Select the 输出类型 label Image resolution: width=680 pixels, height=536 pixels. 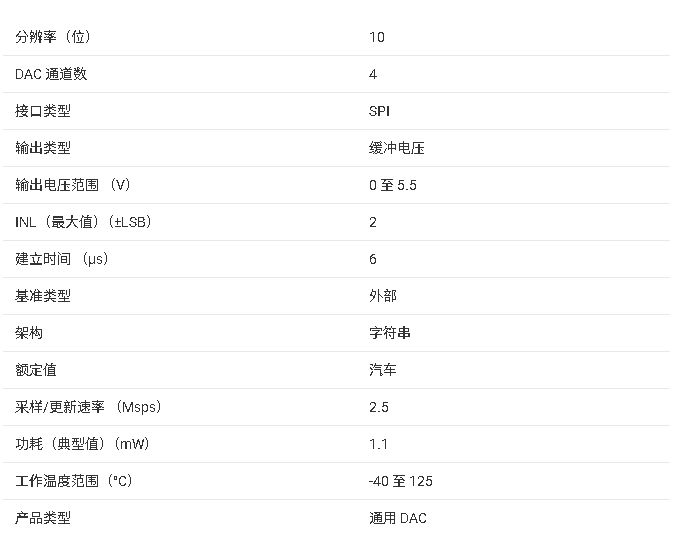(43, 148)
